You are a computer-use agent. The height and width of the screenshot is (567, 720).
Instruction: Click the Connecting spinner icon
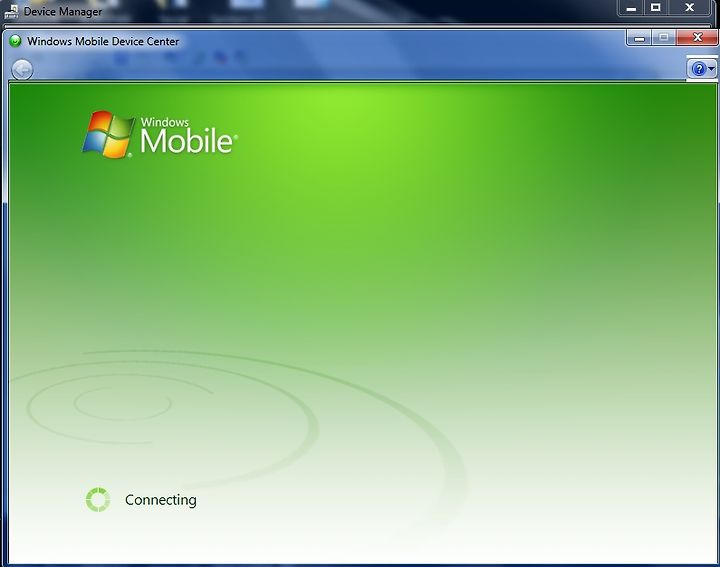tap(98, 500)
